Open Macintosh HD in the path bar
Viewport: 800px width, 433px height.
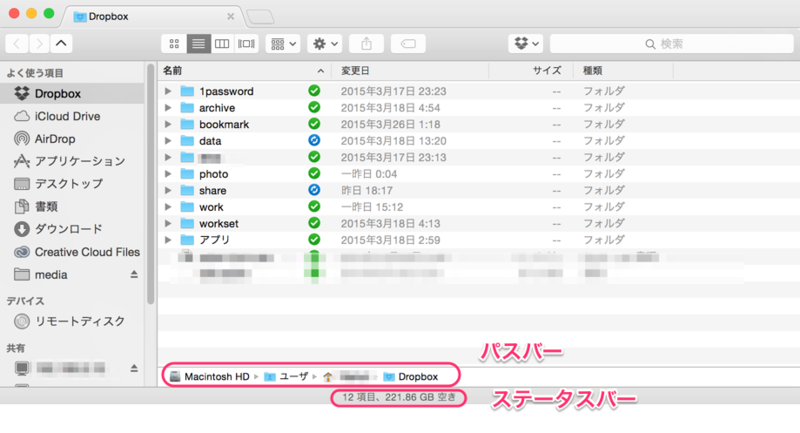point(210,376)
